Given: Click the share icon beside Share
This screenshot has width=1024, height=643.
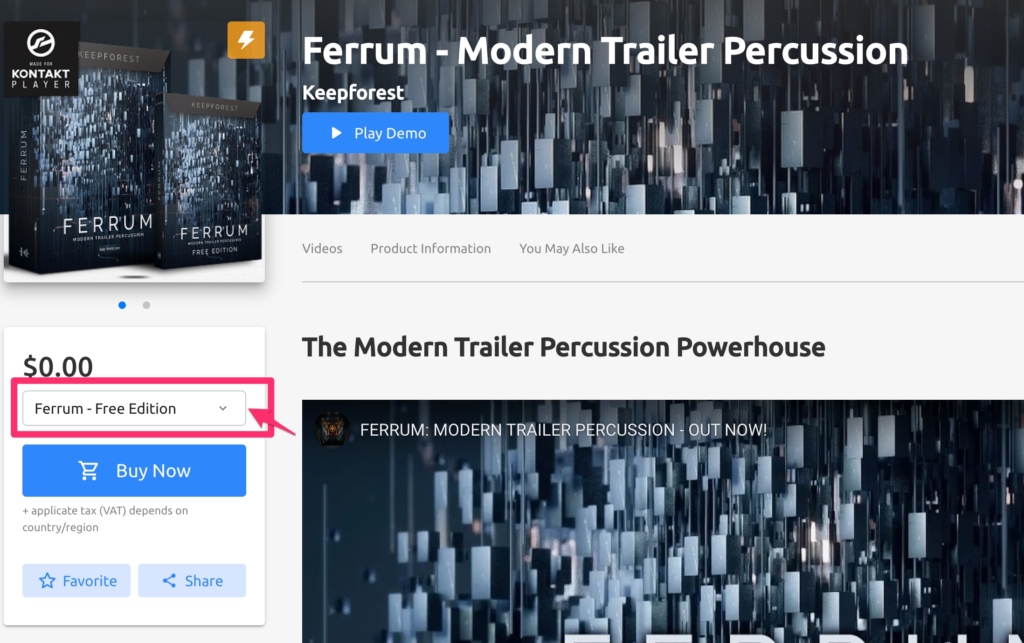Looking at the screenshot, I should coord(169,580).
